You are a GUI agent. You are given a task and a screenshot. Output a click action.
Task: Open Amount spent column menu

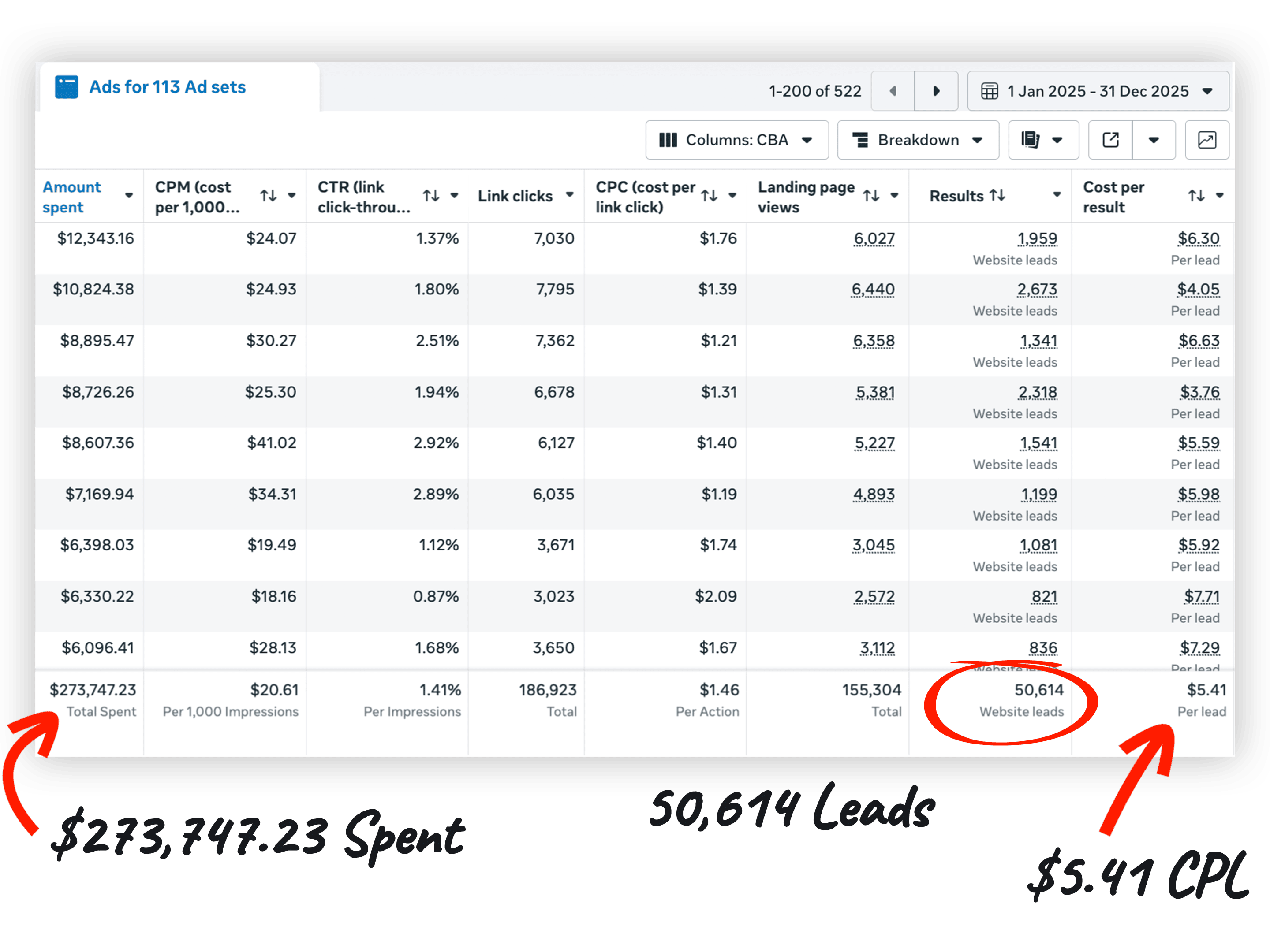129,196
